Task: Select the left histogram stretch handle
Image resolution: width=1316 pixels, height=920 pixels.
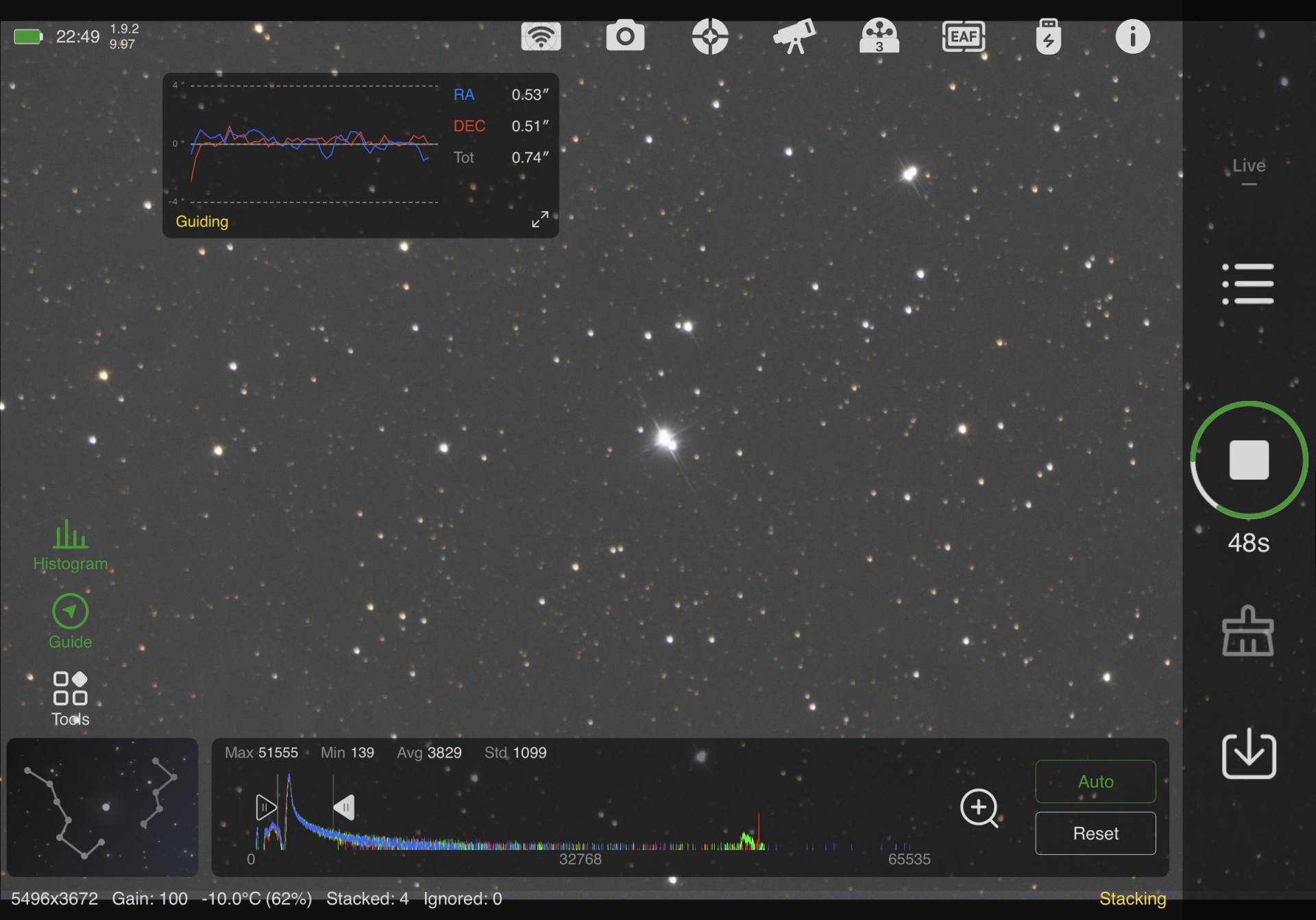Action: point(265,808)
